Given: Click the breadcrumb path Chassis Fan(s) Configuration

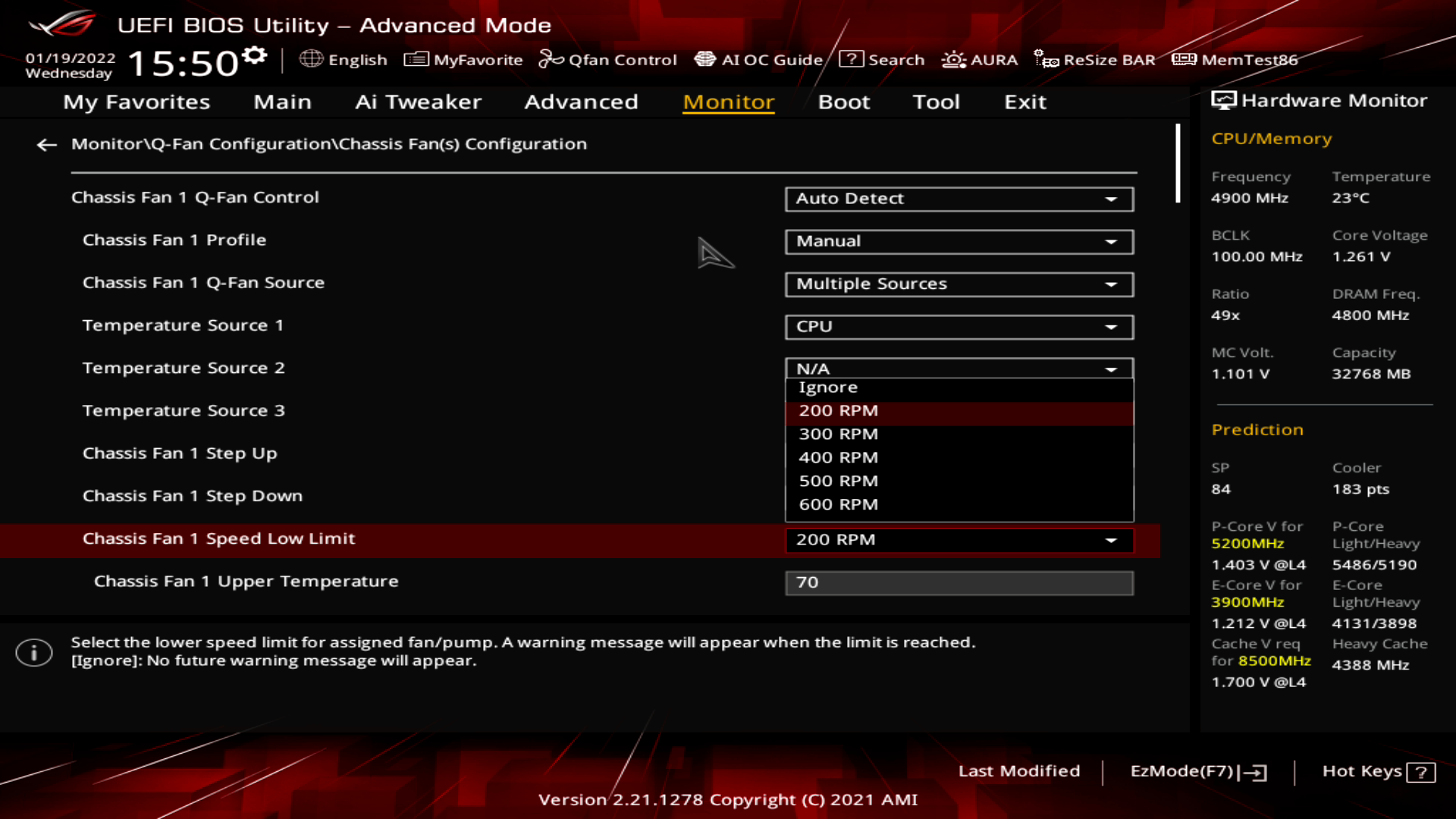Looking at the screenshot, I should [463, 144].
